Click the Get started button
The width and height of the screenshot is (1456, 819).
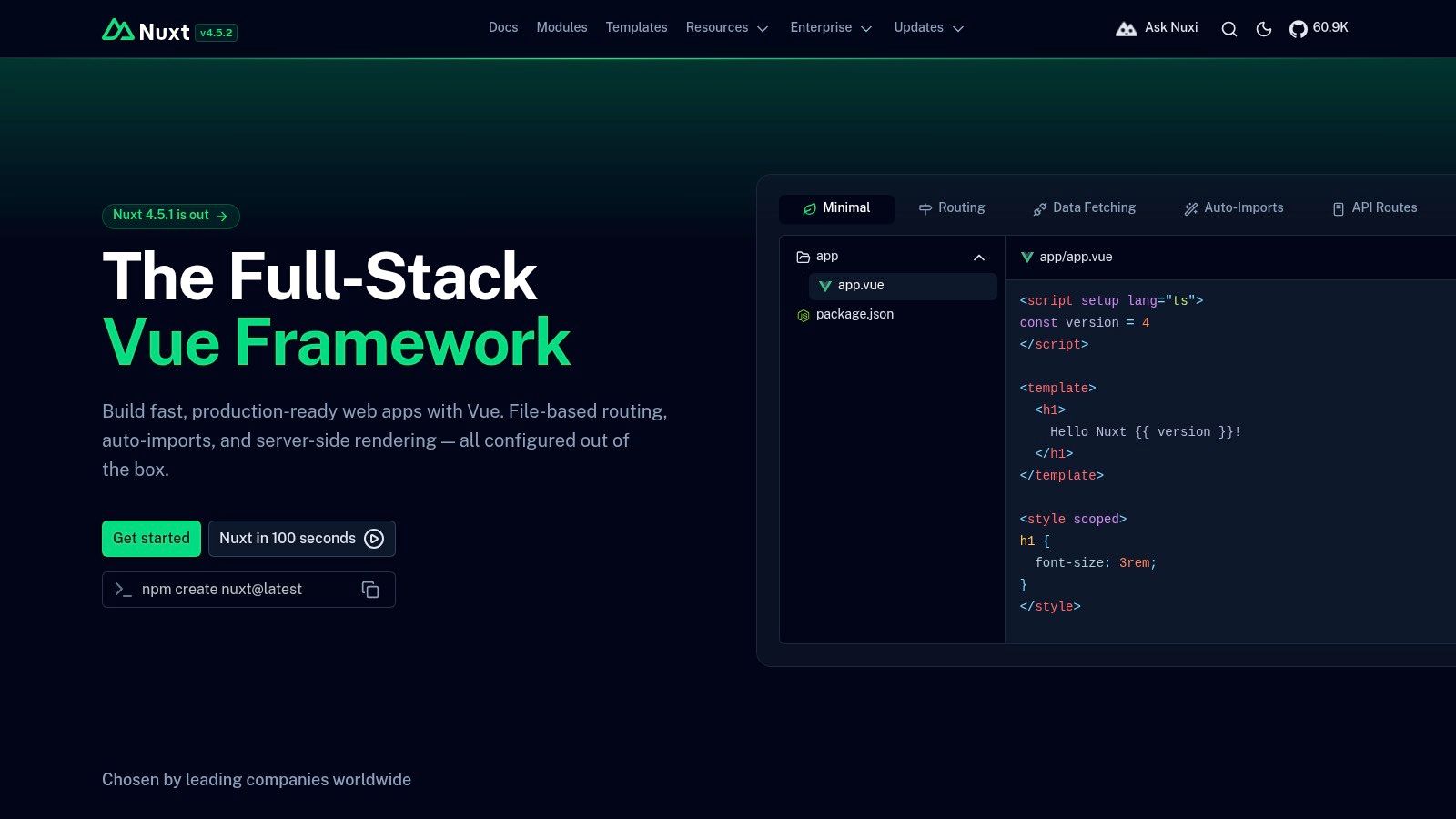[151, 539]
